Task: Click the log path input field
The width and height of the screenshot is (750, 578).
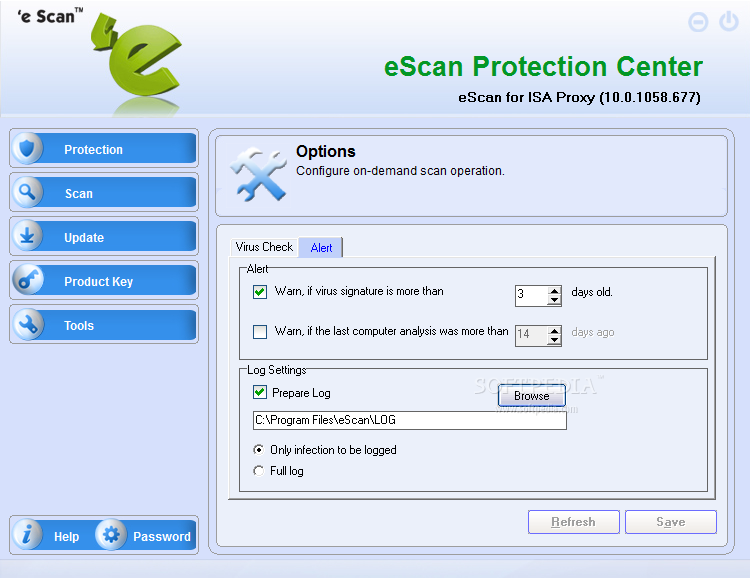Action: [x=409, y=420]
